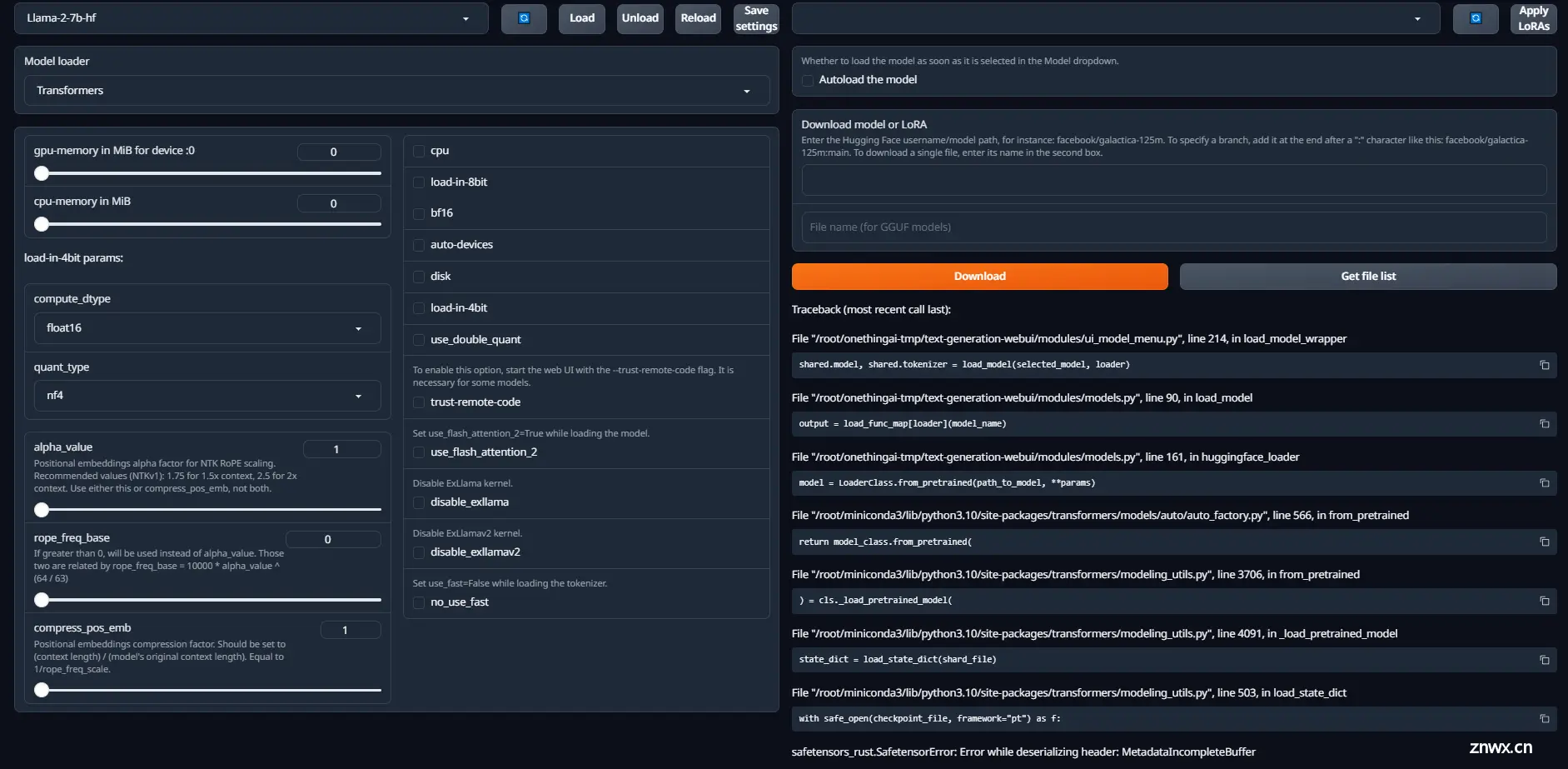Expand the compute_dtype float16 dropdown
The image size is (1568, 769).
point(207,328)
